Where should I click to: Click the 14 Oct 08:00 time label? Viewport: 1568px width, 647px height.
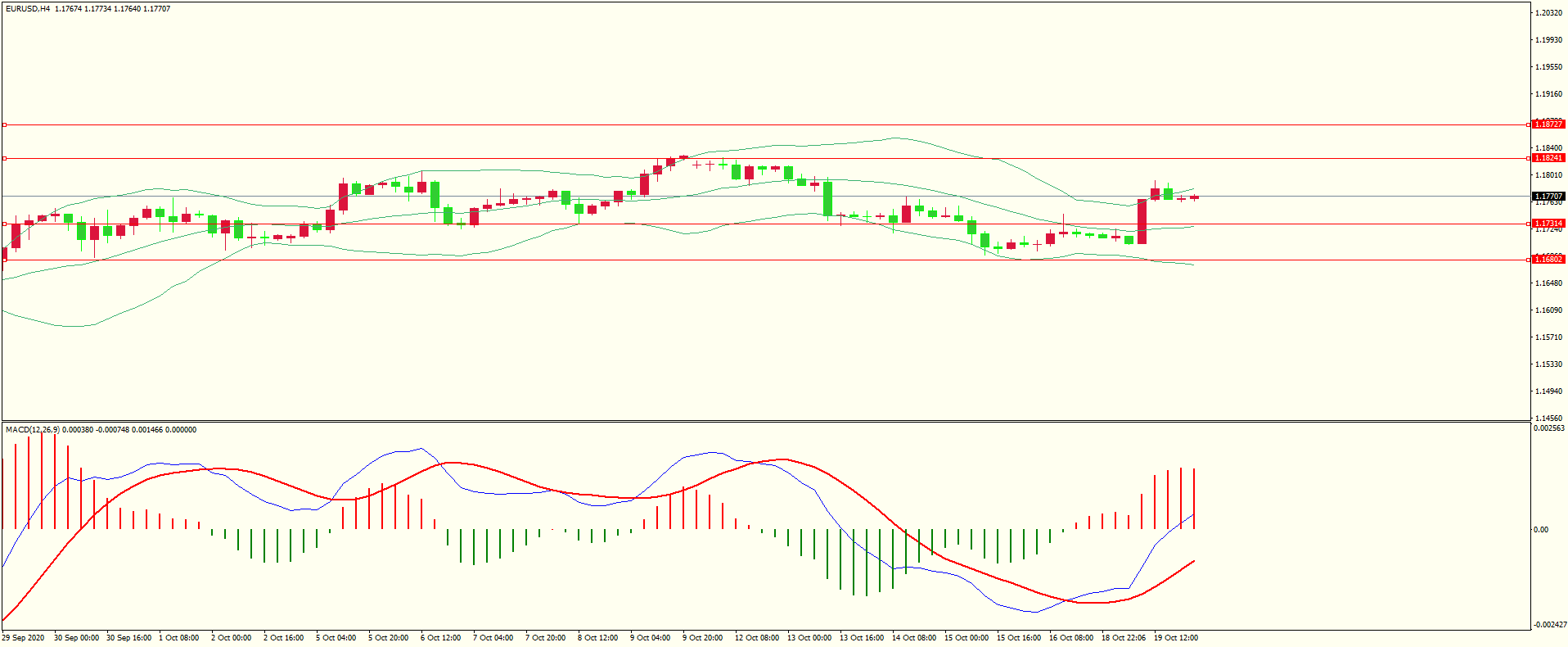(913, 638)
